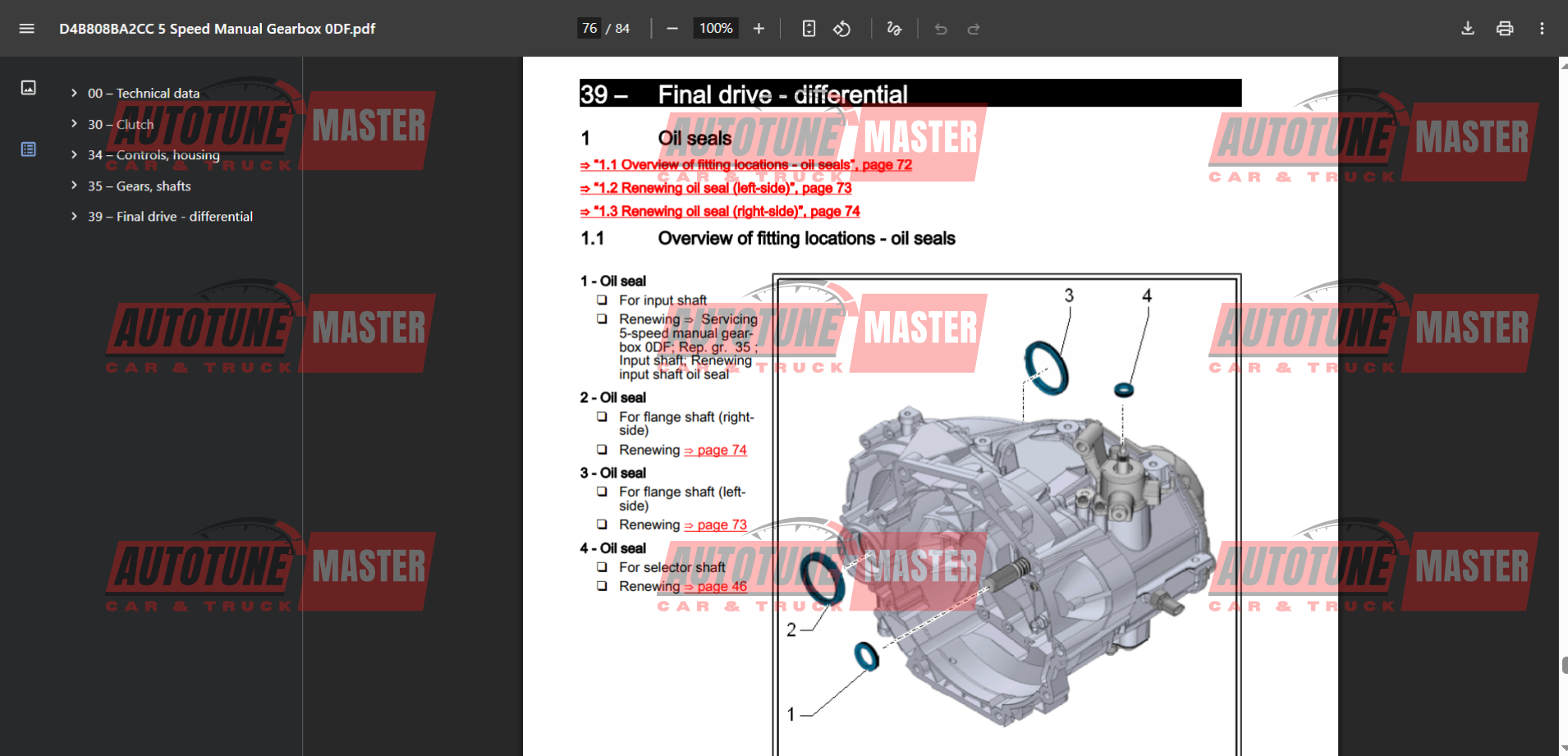Download the PDF file
1568x756 pixels.
(1468, 29)
